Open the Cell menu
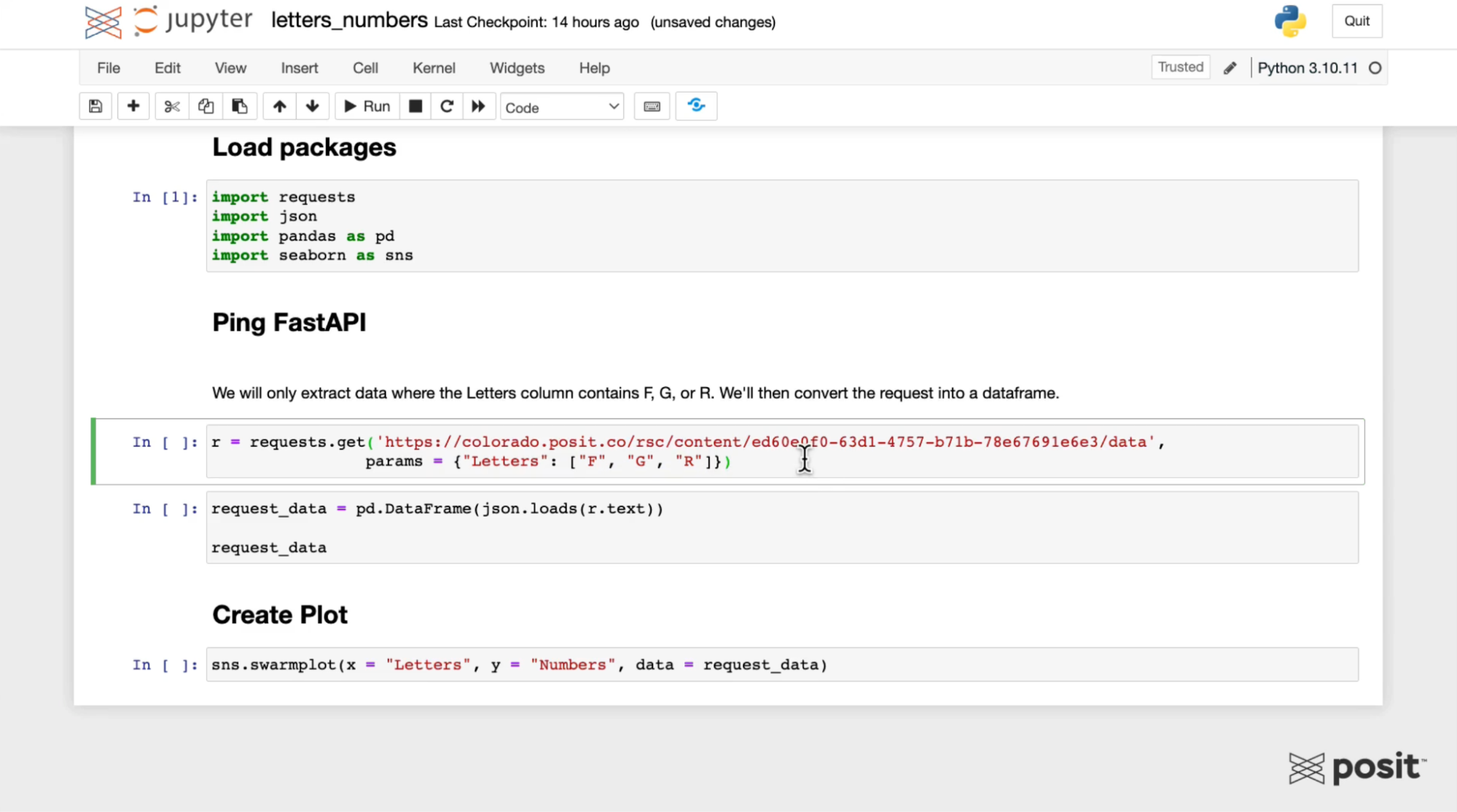Screen dimensions: 1457x812 point(365,68)
